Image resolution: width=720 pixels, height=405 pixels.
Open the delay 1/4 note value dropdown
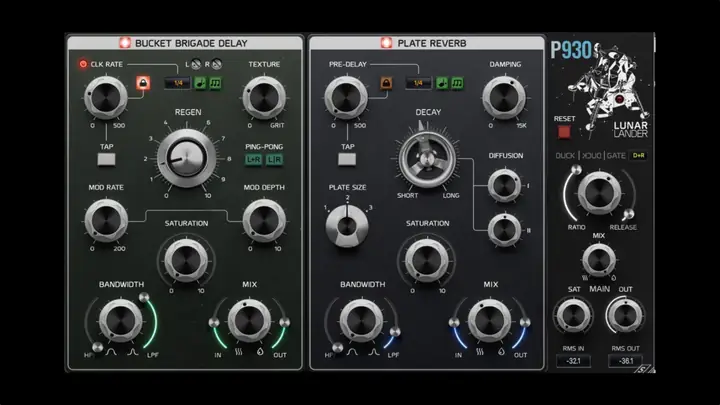tap(178, 83)
